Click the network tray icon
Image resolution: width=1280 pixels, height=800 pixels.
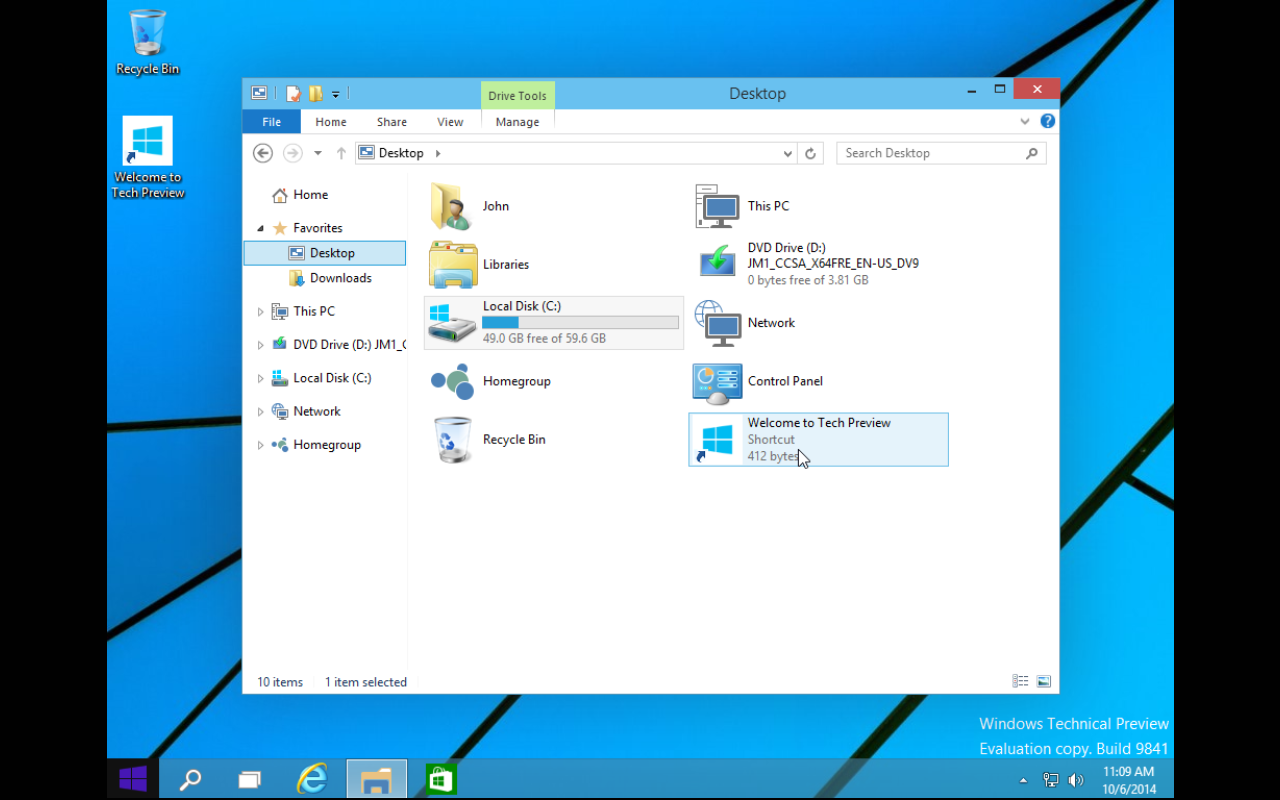click(x=1051, y=780)
